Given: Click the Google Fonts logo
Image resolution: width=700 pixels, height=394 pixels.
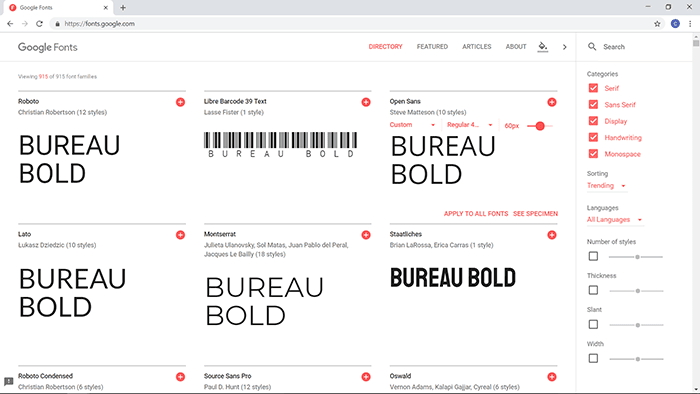Looking at the screenshot, I should (48, 47).
